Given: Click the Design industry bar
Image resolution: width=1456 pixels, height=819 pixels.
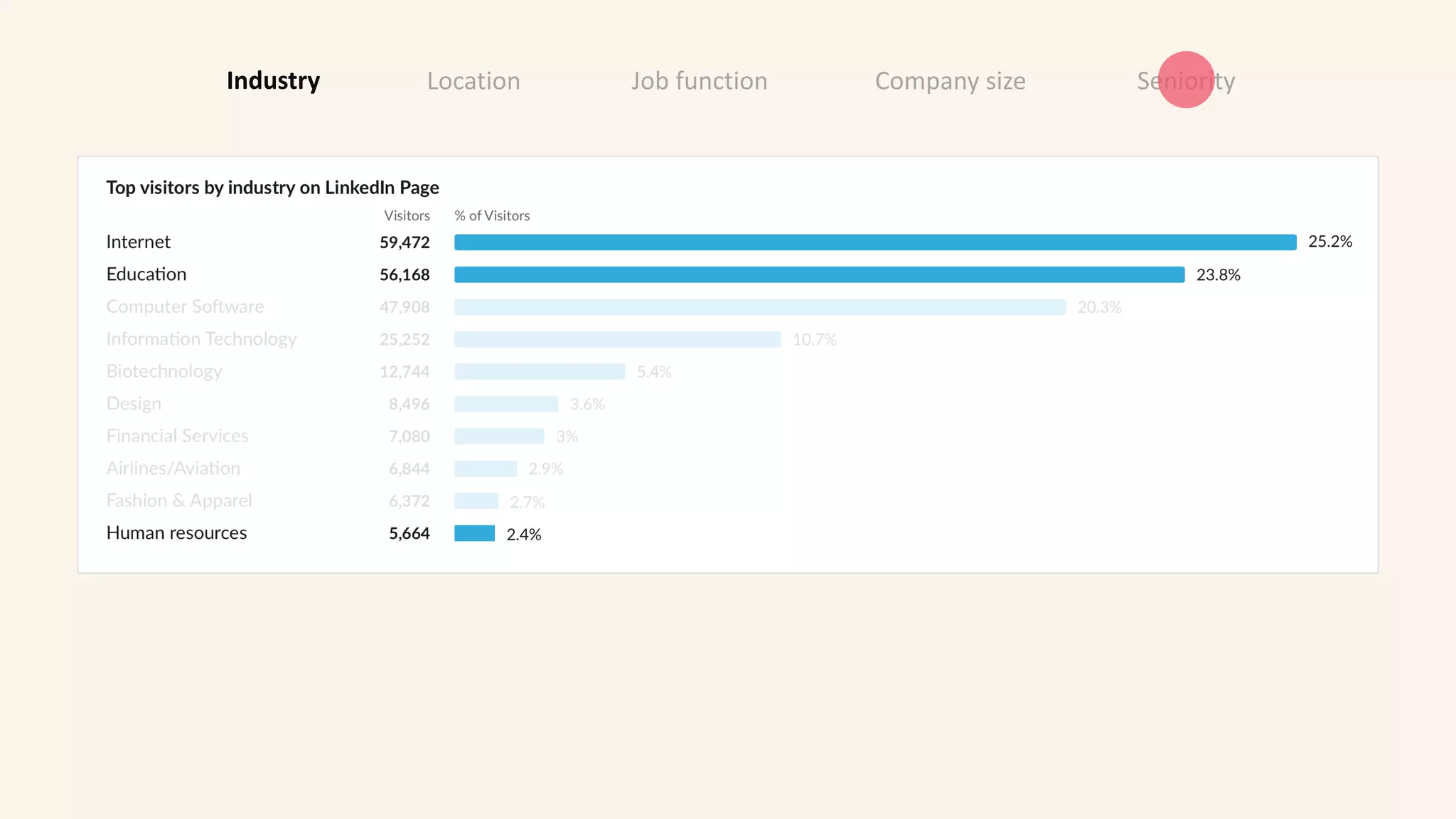Looking at the screenshot, I should pos(506,404).
